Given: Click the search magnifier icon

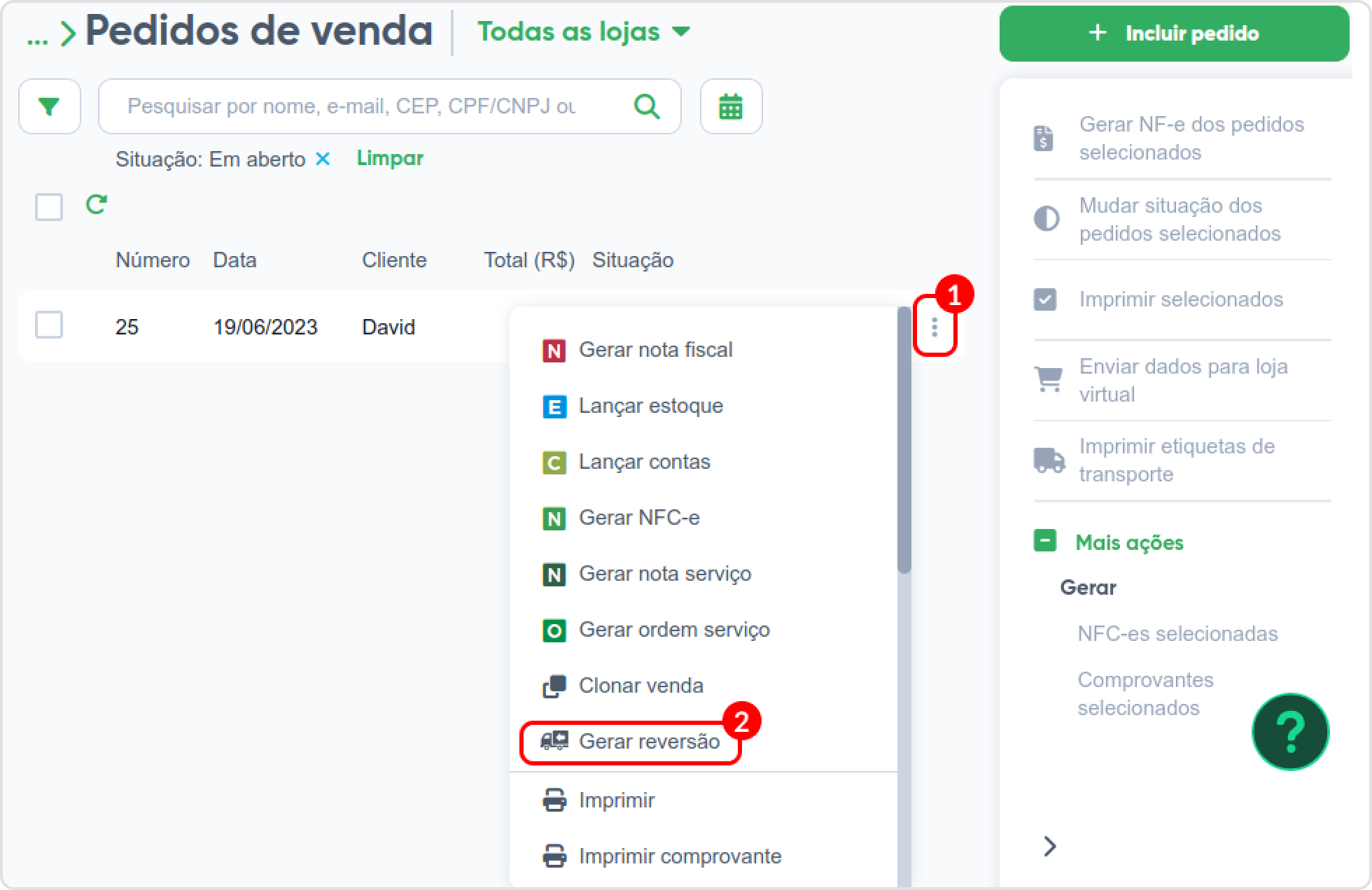Looking at the screenshot, I should 646,106.
